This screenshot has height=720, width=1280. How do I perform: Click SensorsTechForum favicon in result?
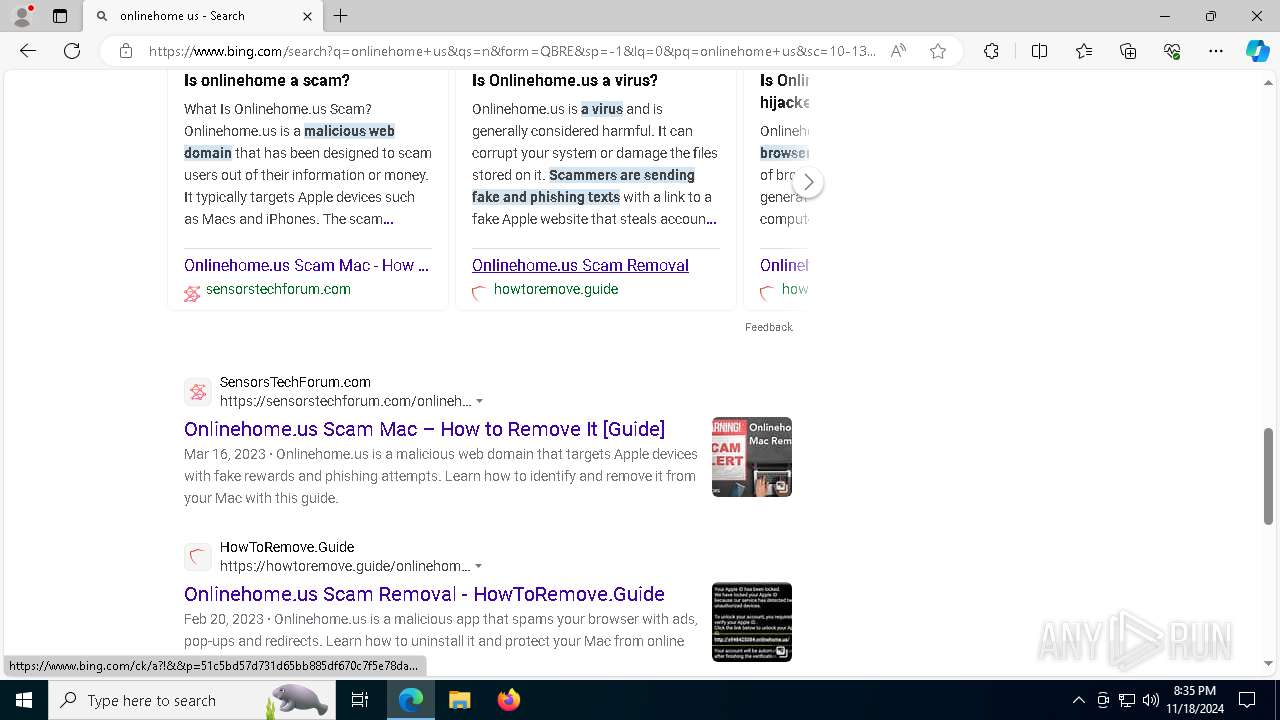tap(198, 392)
